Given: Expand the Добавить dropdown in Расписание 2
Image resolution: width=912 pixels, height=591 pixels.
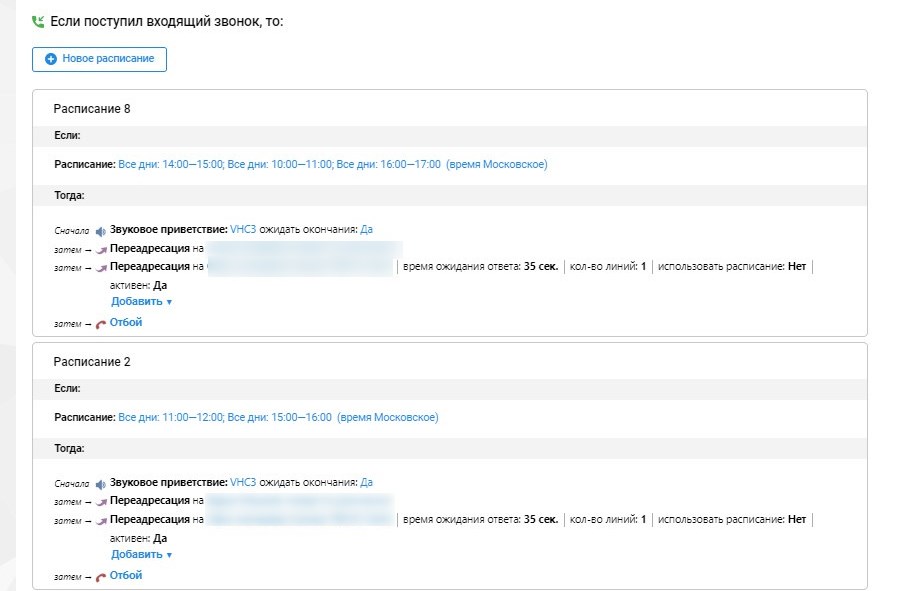Looking at the screenshot, I should [141, 554].
